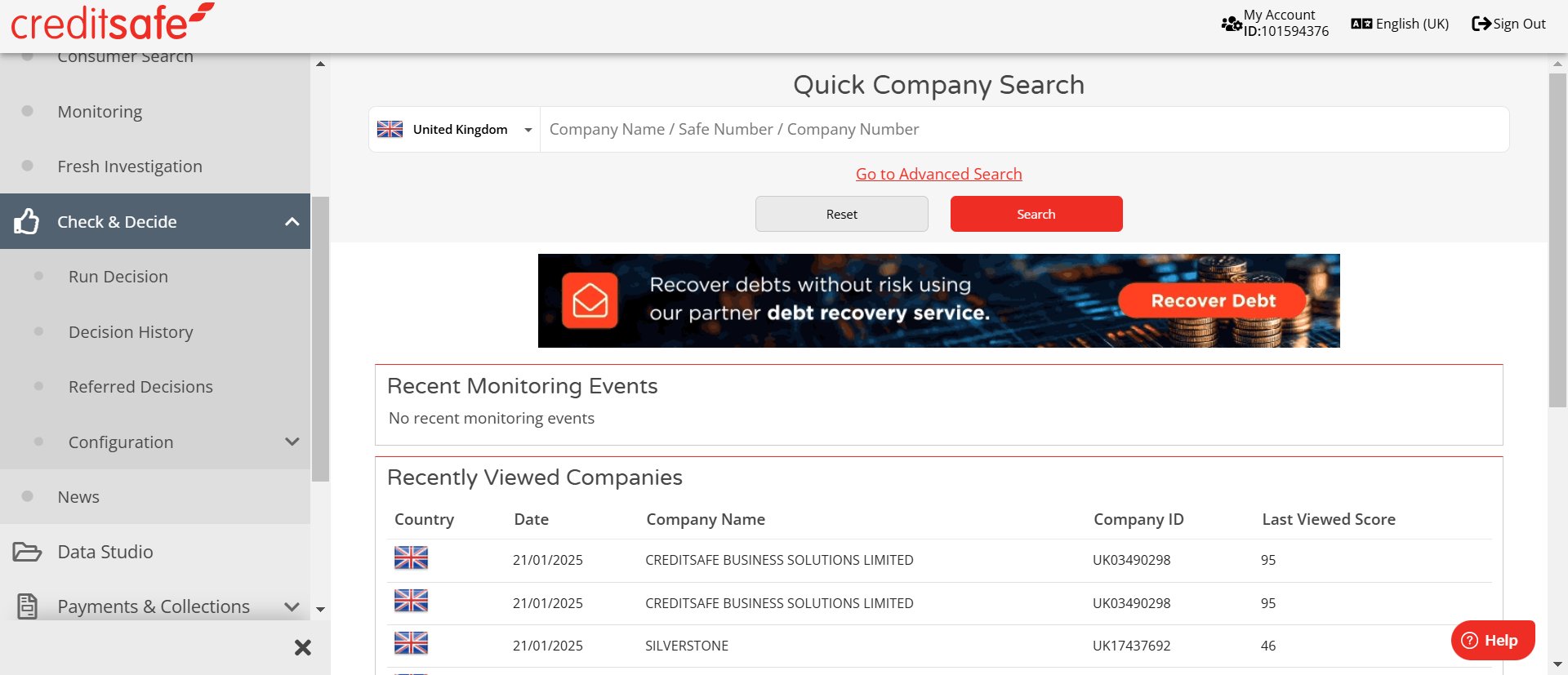The width and height of the screenshot is (1568, 675).
Task: Expand the Configuration submenu
Action: pyautogui.click(x=292, y=442)
